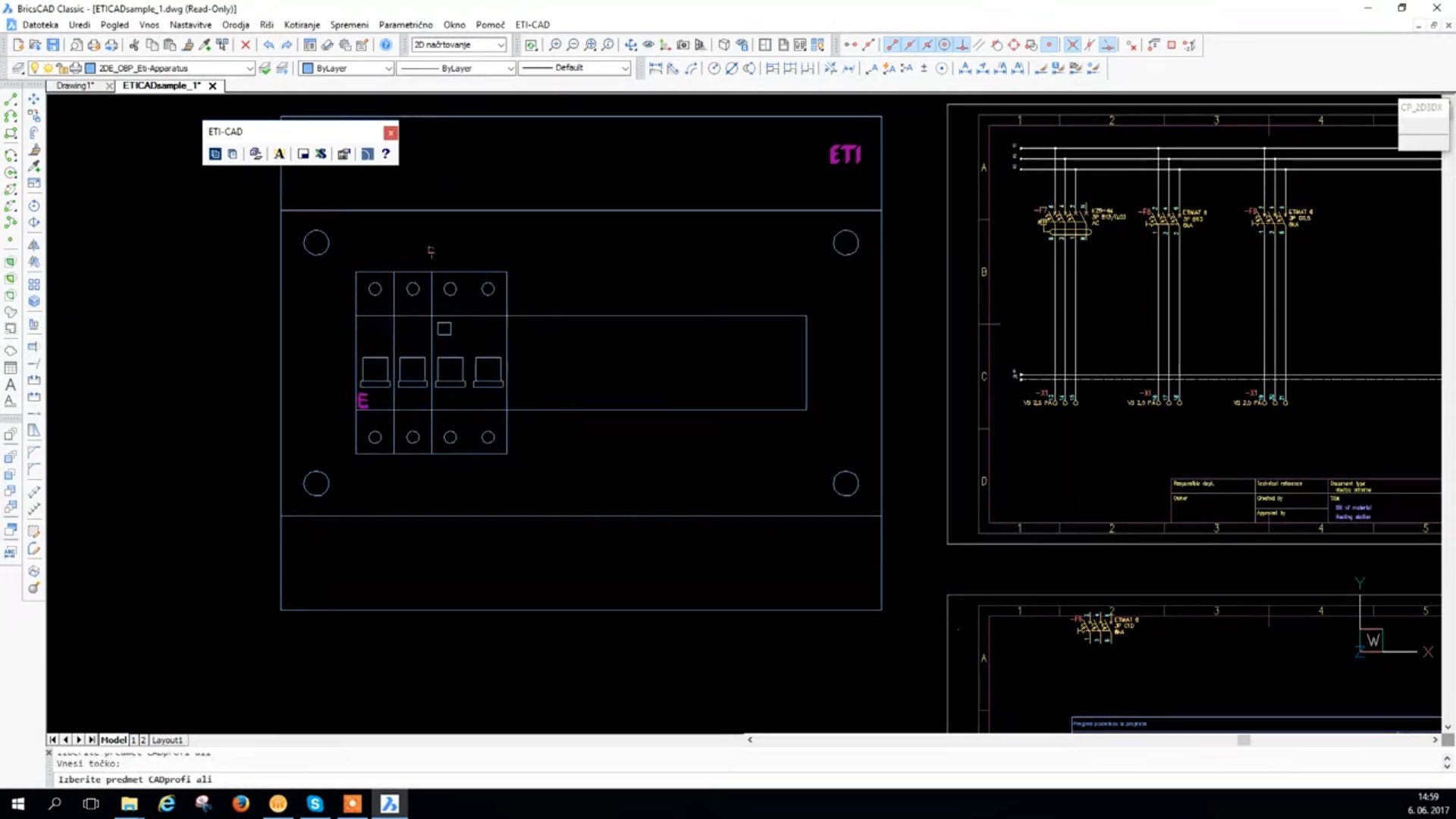Toggle the endpoint entity snap
Viewport: 1456px width, 819px height.
pos(892,45)
